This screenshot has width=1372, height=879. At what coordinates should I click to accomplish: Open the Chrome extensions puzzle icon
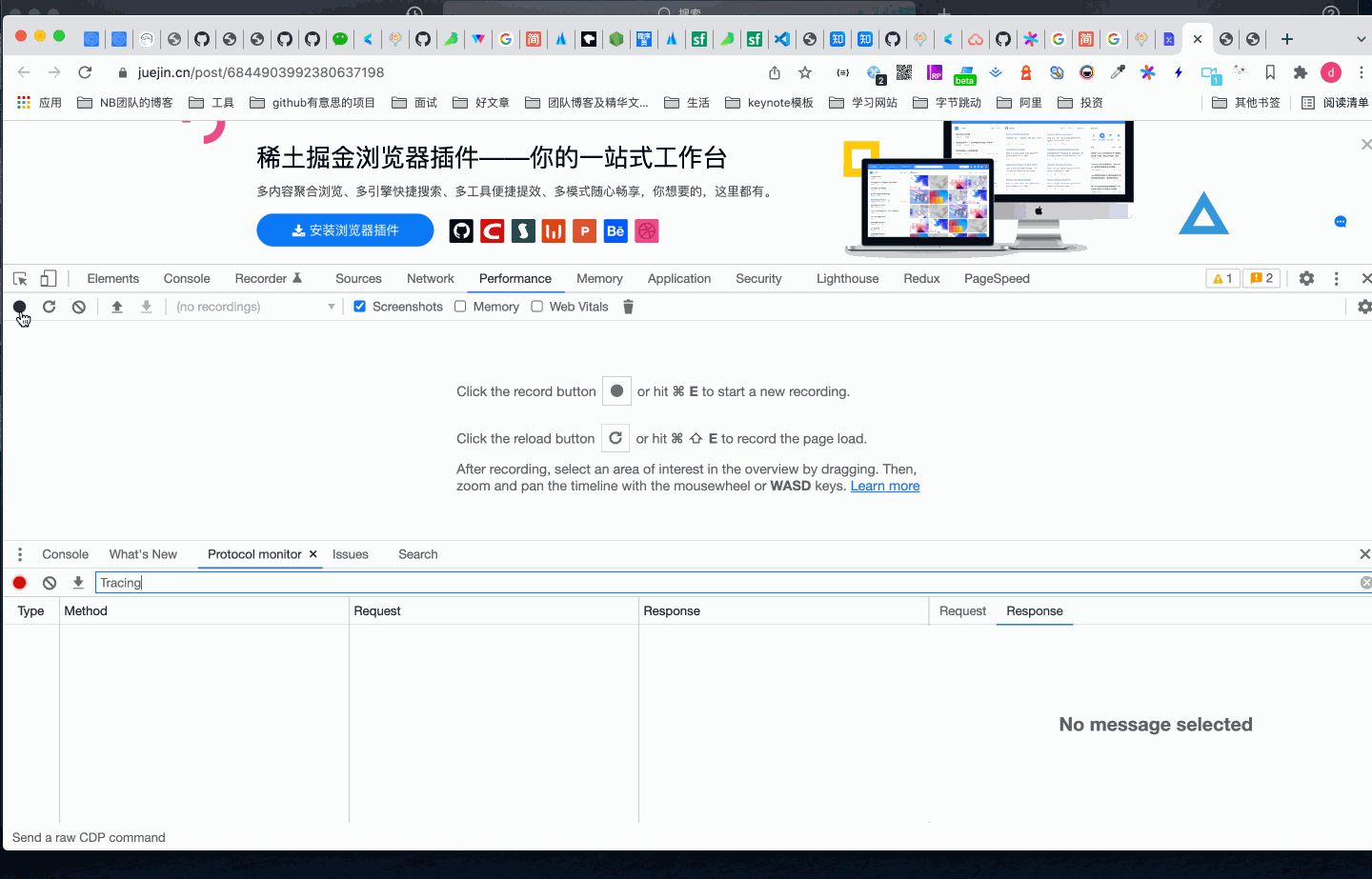pyautogui.click(x=1301, y=72)
